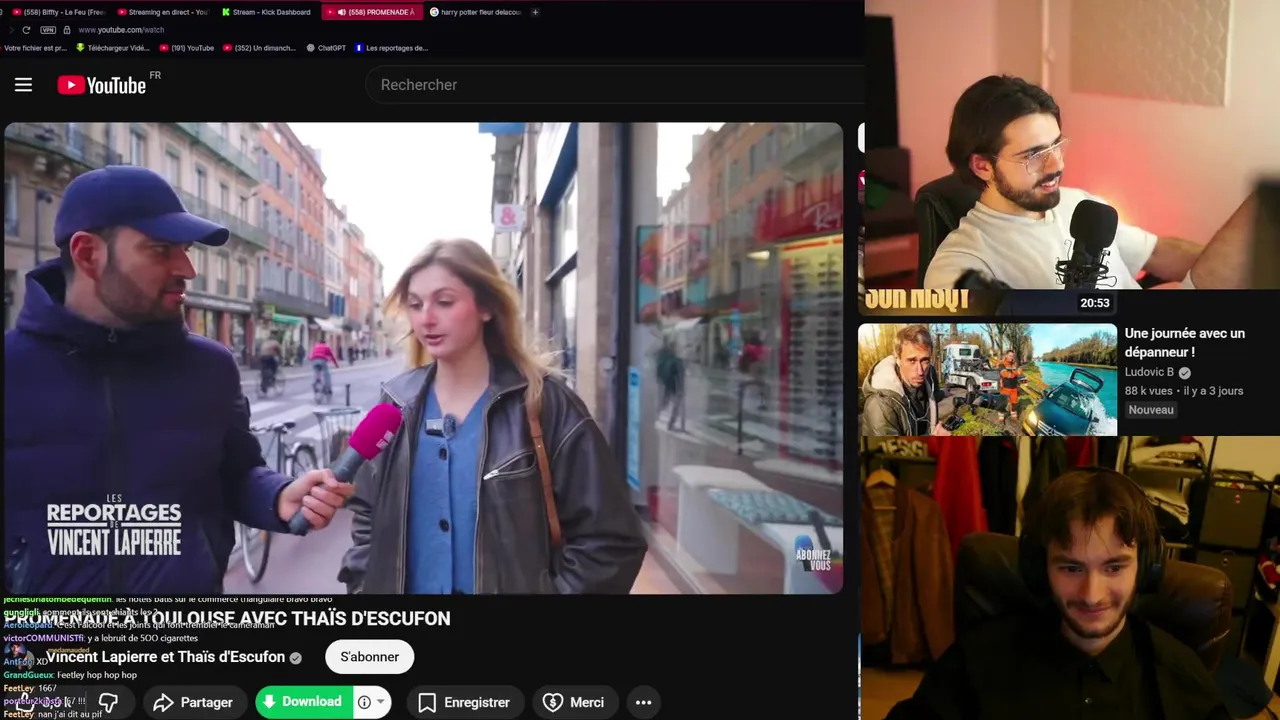1280x720 pixels.
Task: Open the Une journée avec un dépanneur title
Action: [1185, 342]
